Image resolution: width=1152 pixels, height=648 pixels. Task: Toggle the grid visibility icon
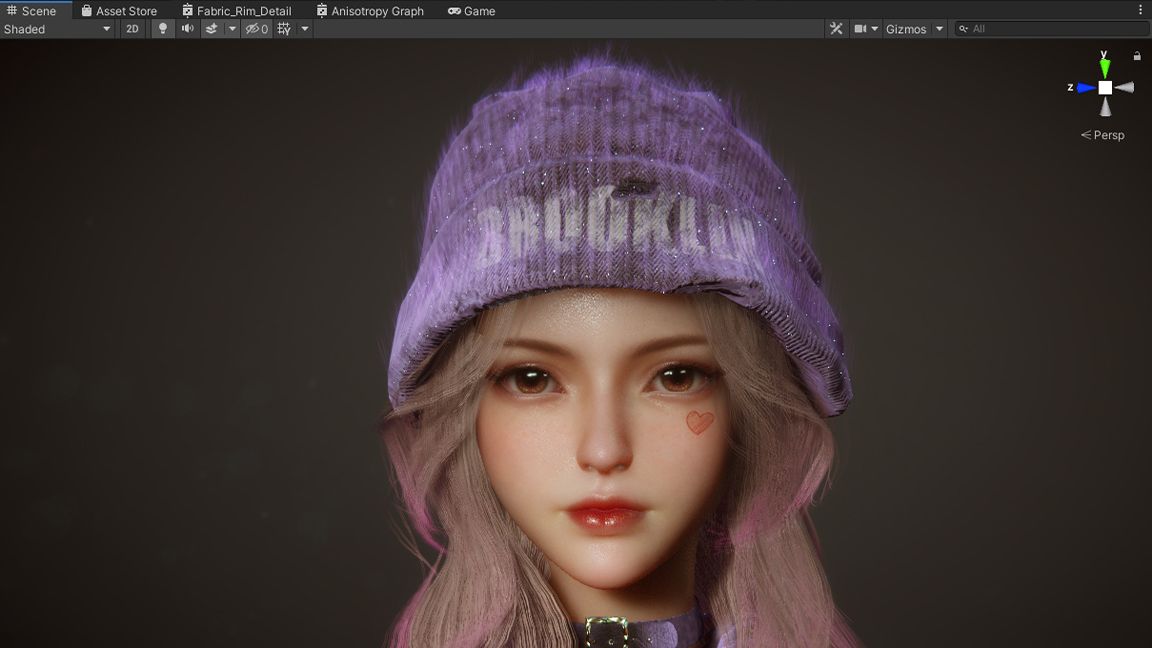tap(282, 28)
